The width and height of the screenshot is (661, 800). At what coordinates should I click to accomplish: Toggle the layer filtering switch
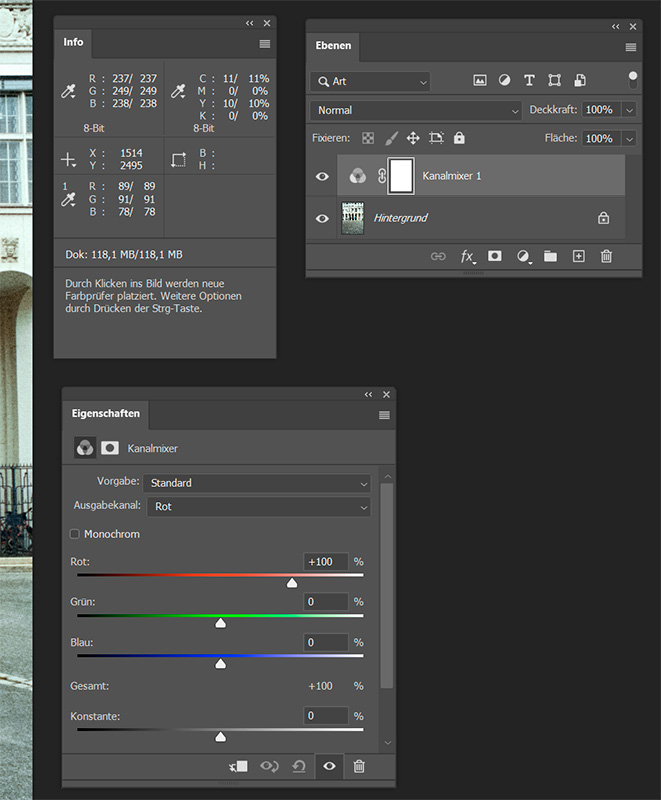pyautogui.click(x=633, y=80)
